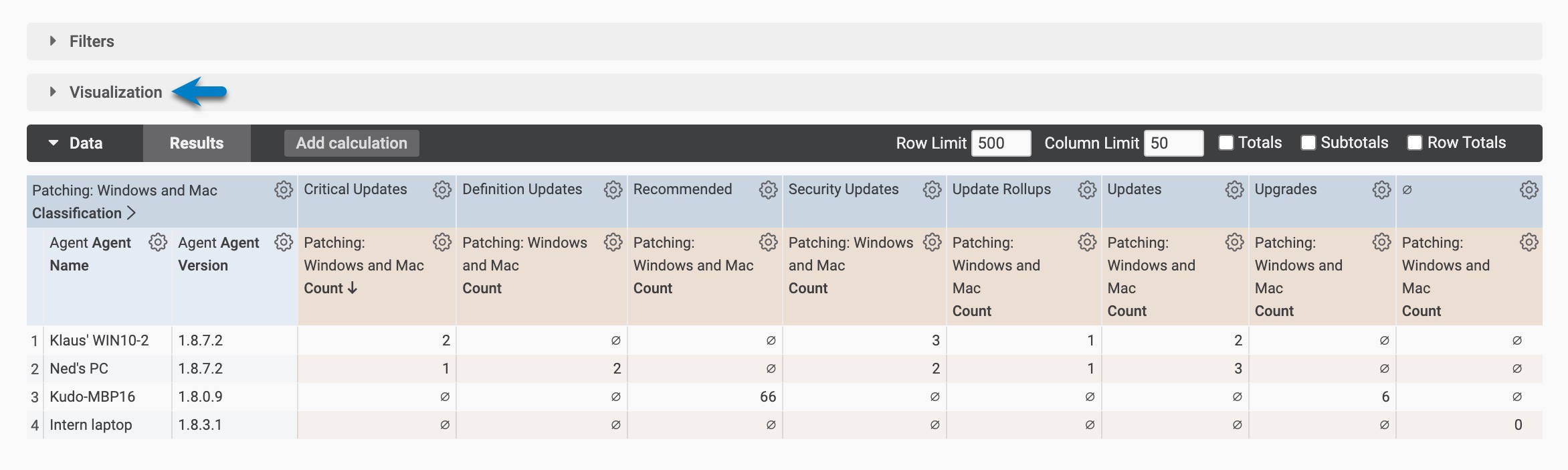This screenshot has width=1568, height=470.
Task: Open gear menu for Agent Version field
Action: (x=284, y=242)
